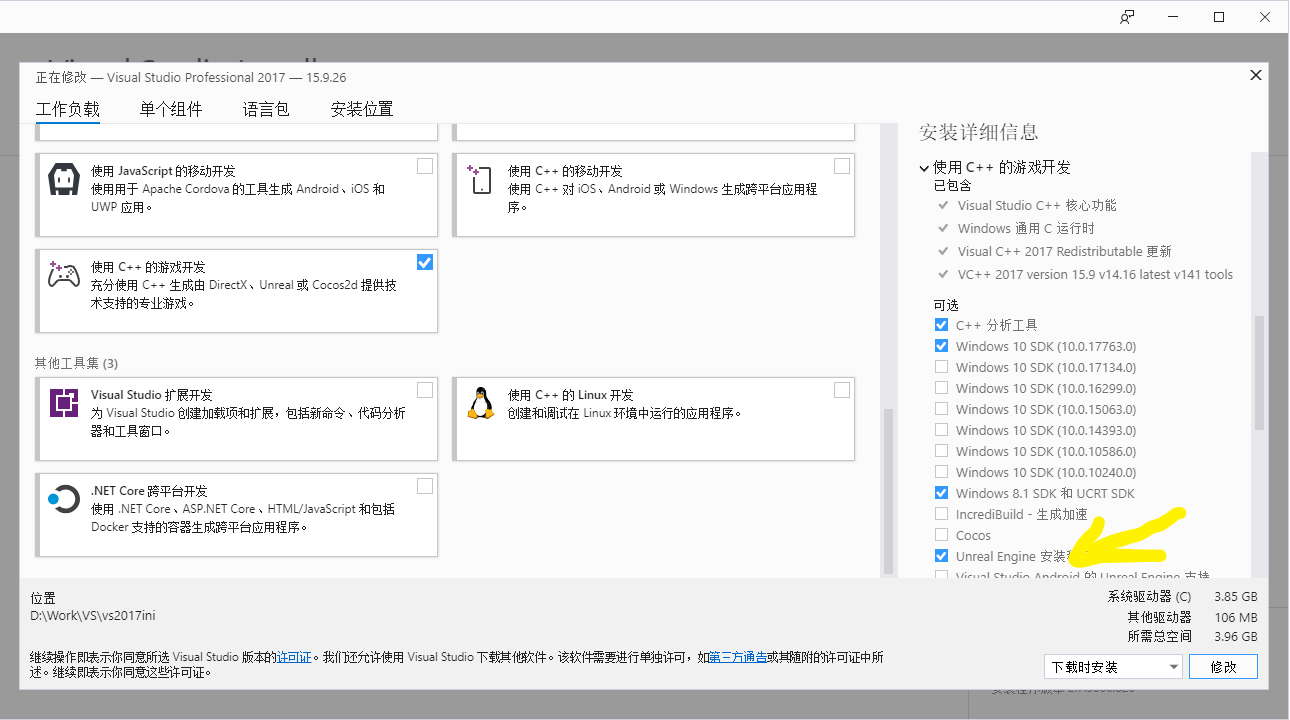The width and height of the screenshot is (1290, 720).
Task: Uncheck the C++ game development workload
Action: click(425, 262)
